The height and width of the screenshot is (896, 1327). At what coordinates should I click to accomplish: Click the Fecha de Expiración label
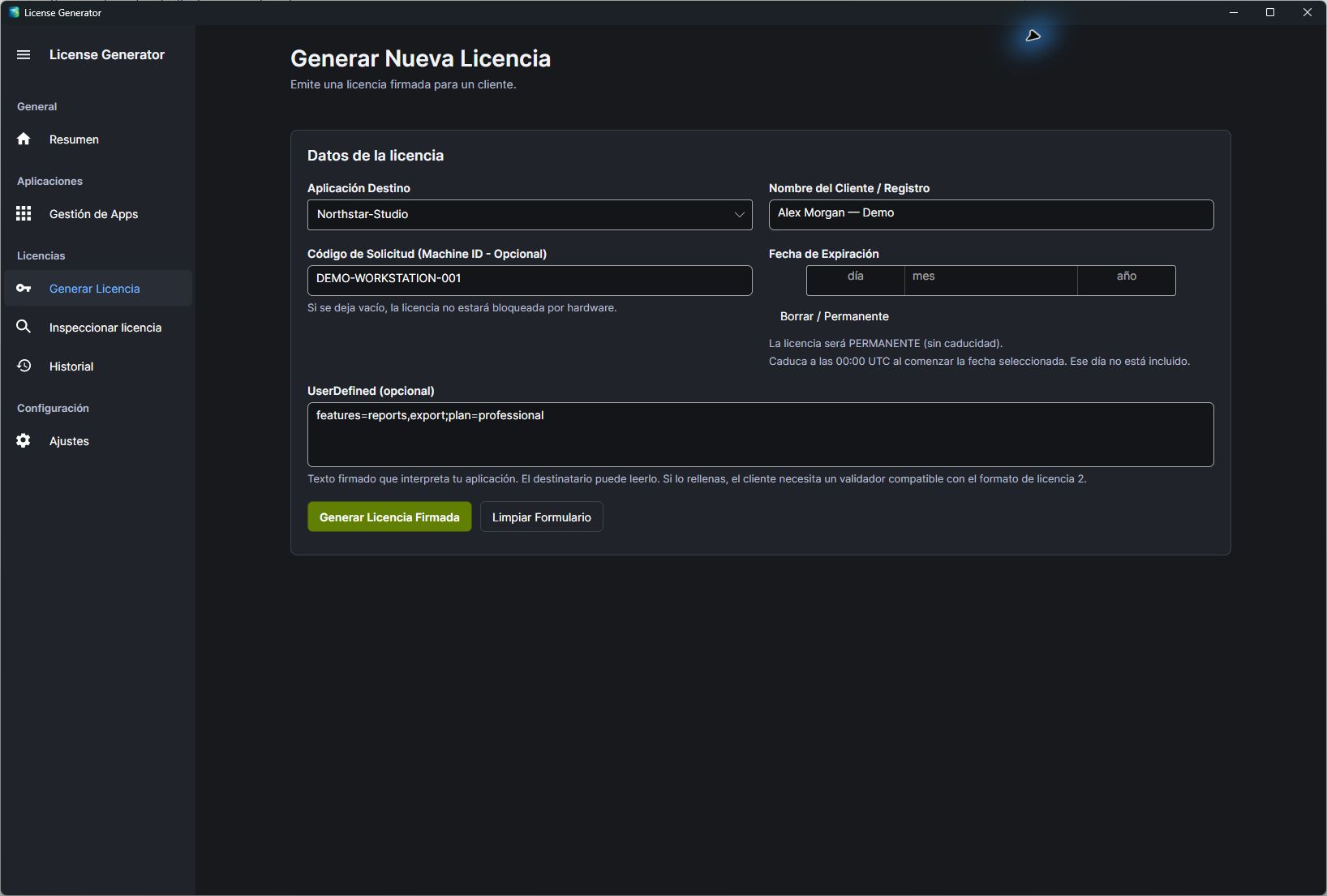[824, 254]
